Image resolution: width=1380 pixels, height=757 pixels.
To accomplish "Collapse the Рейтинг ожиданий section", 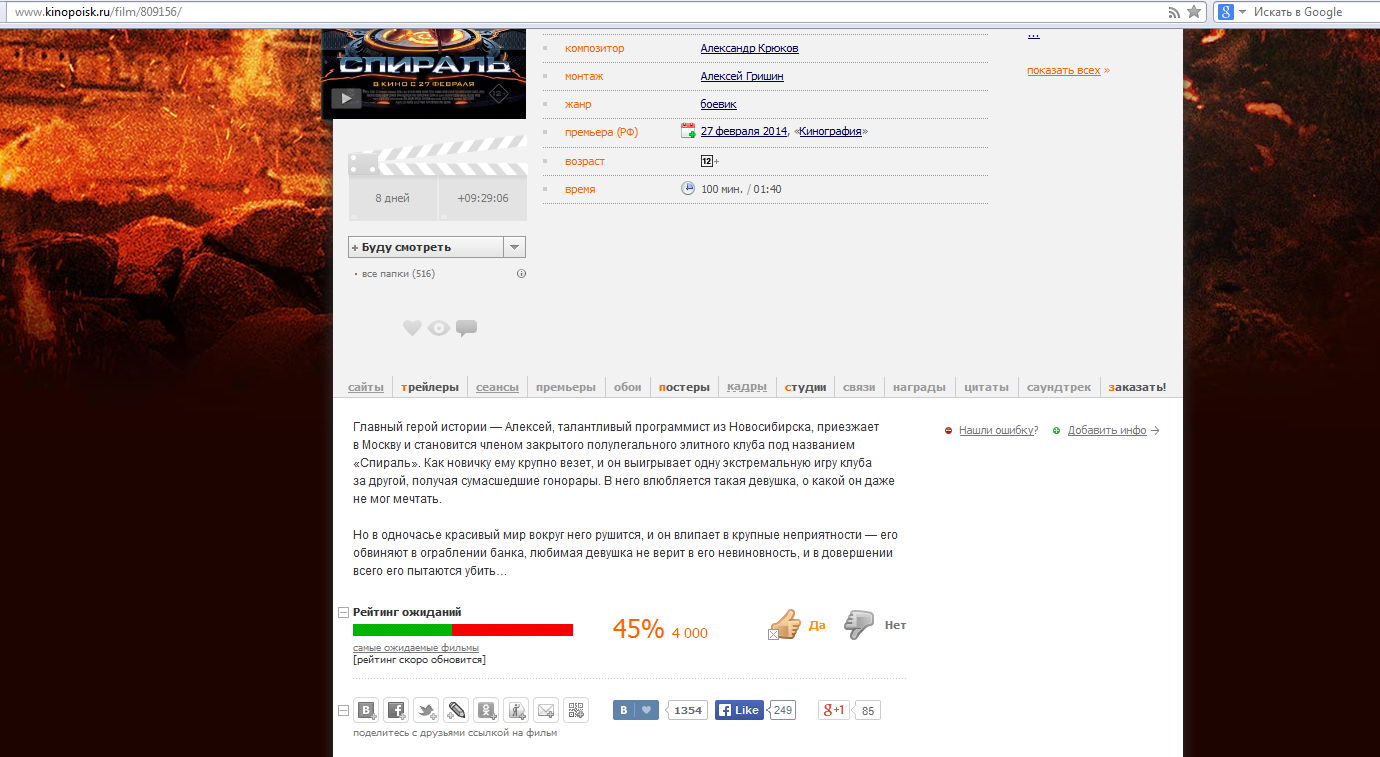I will tap(344, 612).
